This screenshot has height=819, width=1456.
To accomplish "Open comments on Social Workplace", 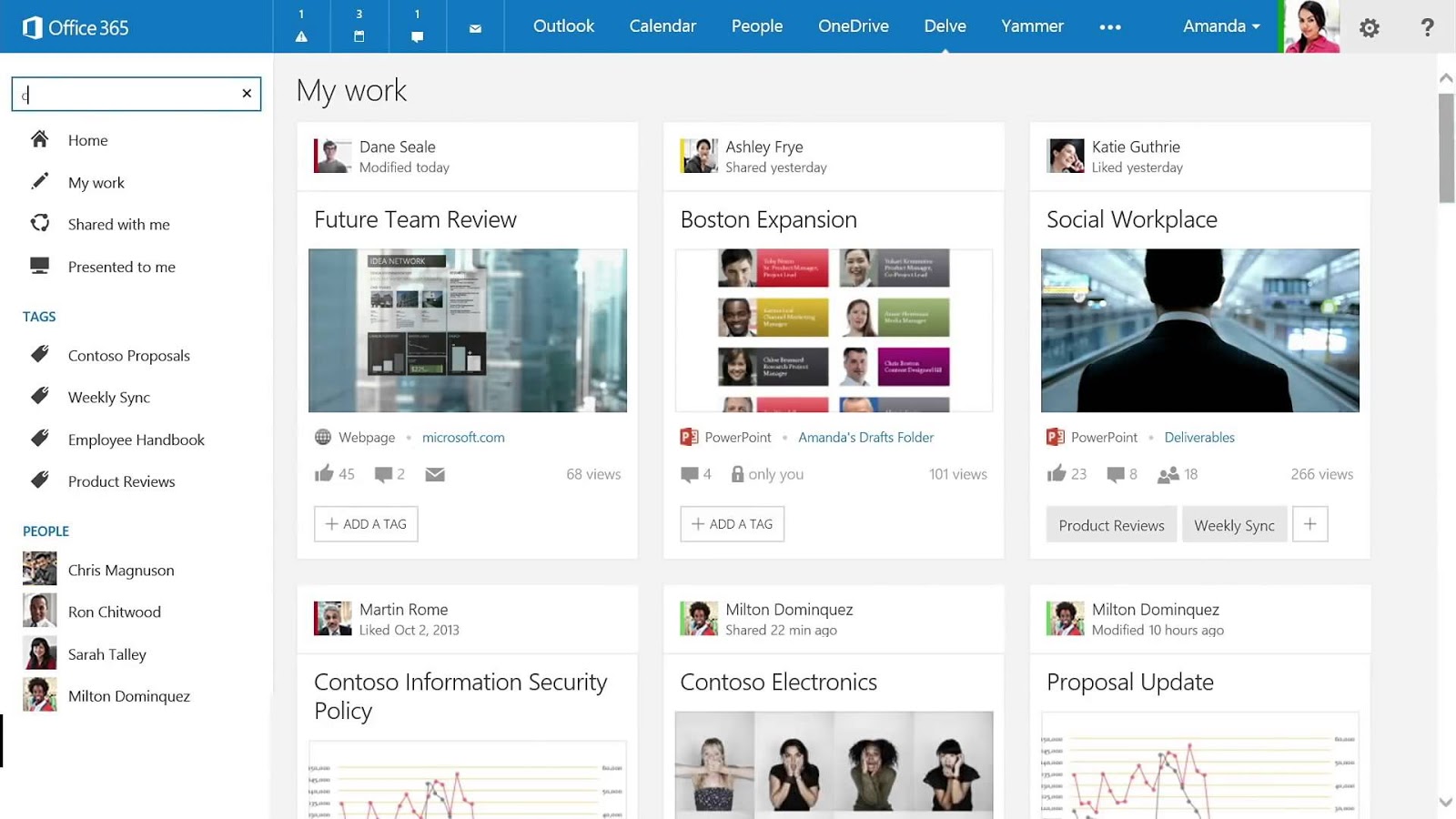I will tap(1116, 474).
